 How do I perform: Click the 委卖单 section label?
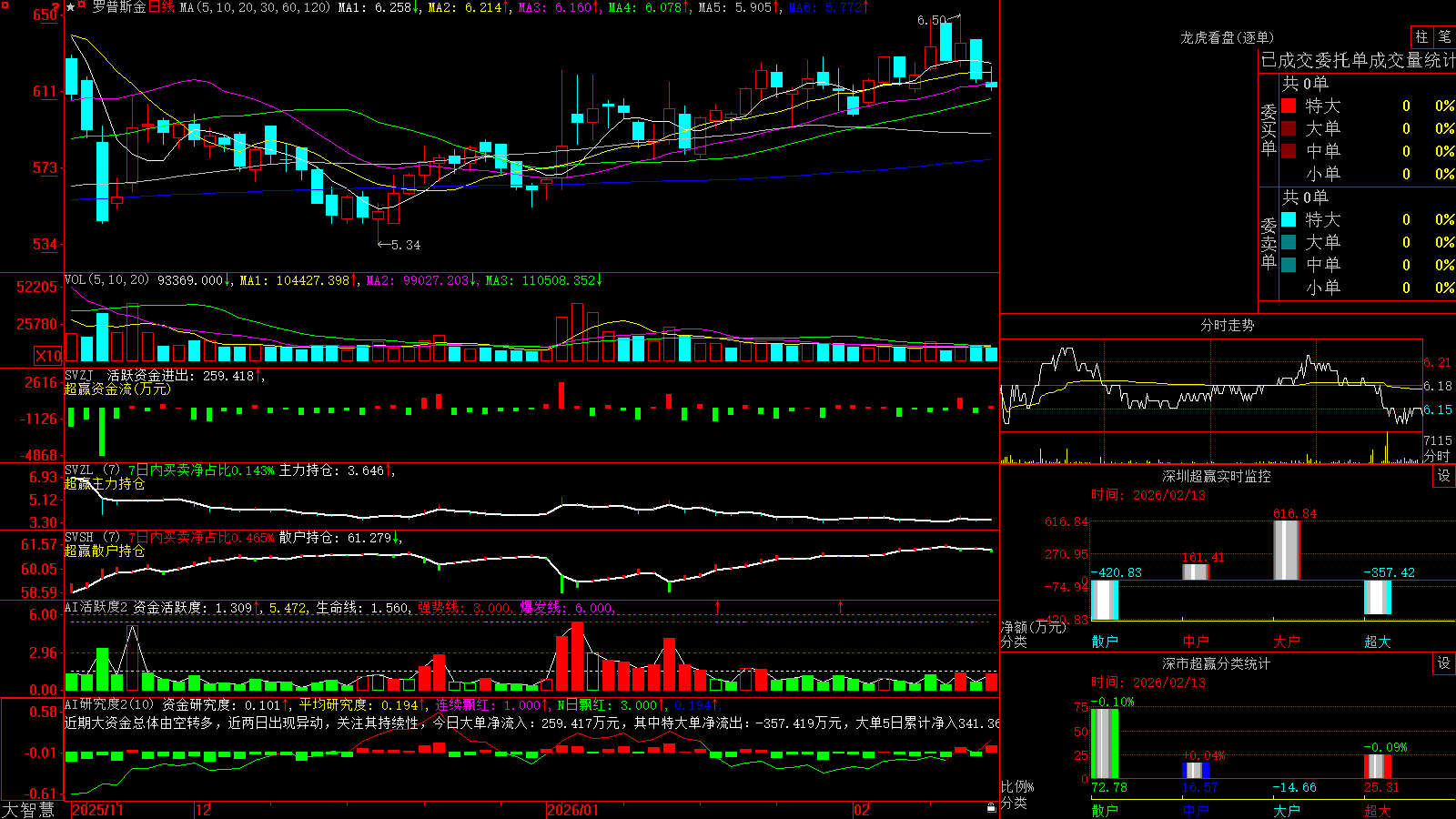coord(1269,243)
